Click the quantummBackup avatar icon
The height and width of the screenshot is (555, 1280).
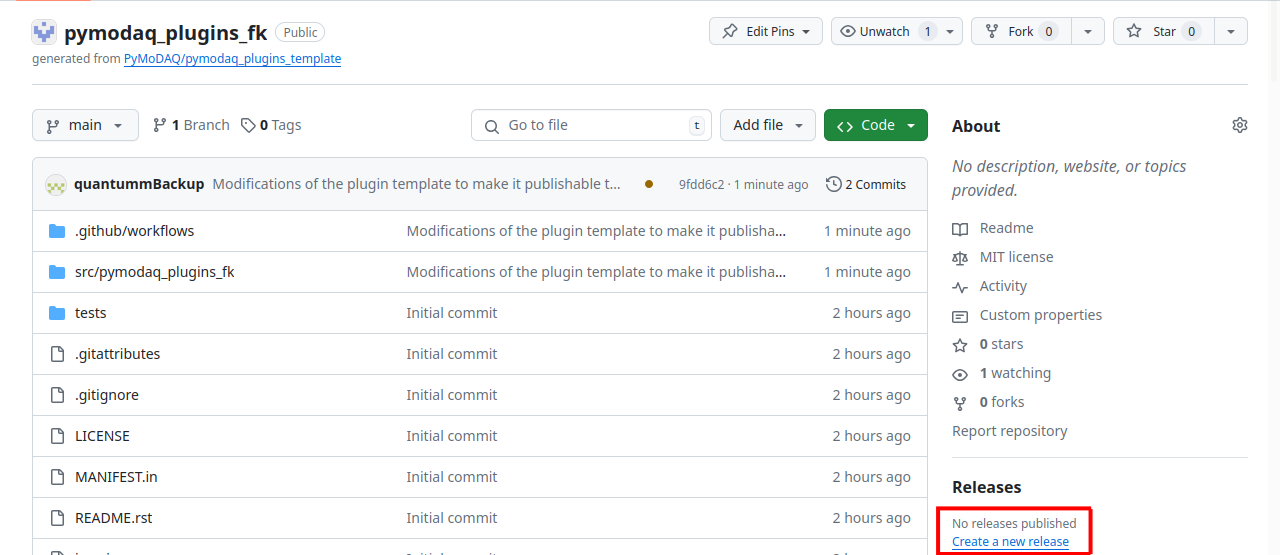(56, 184)
